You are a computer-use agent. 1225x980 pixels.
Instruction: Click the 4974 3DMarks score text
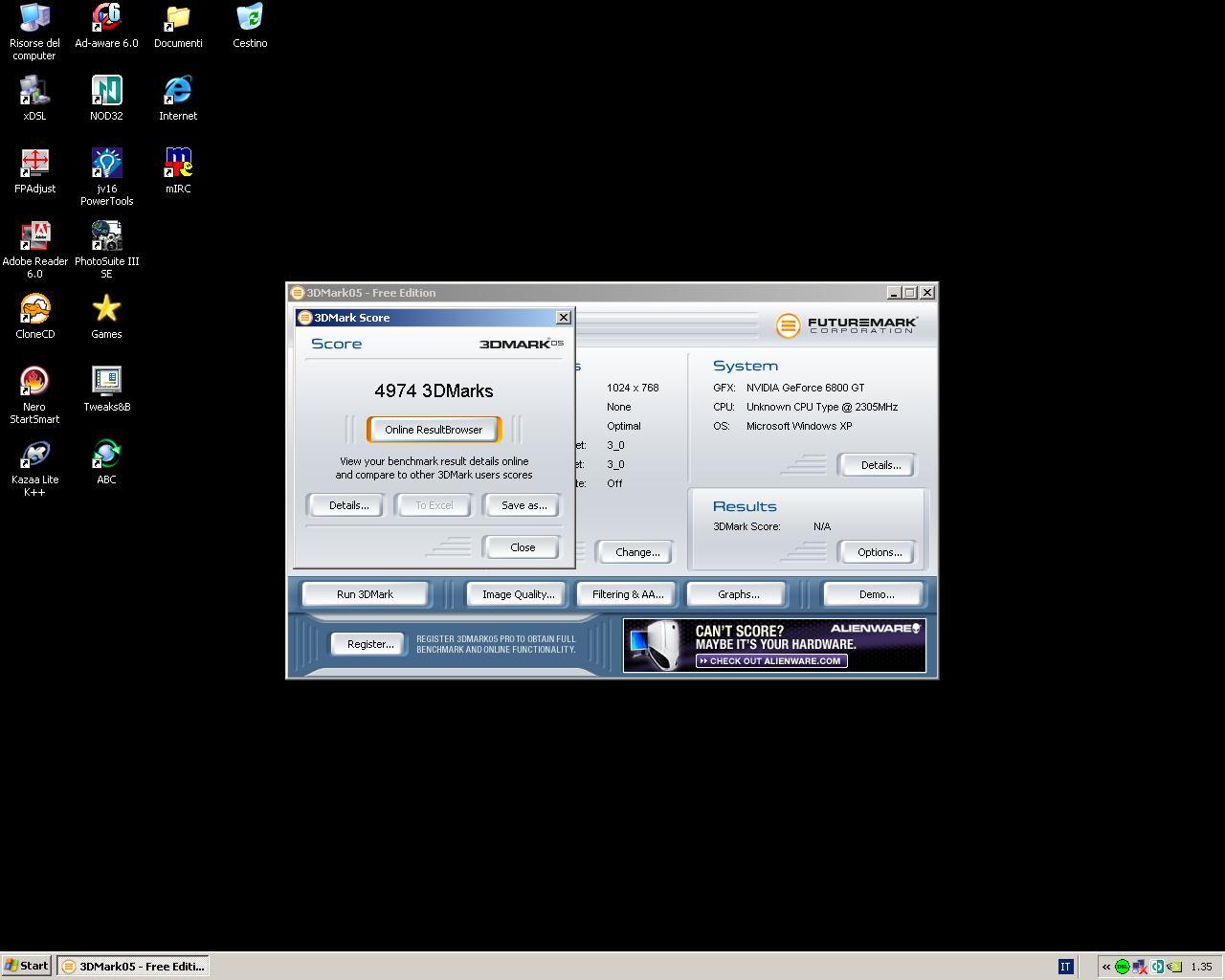[434, 390]
